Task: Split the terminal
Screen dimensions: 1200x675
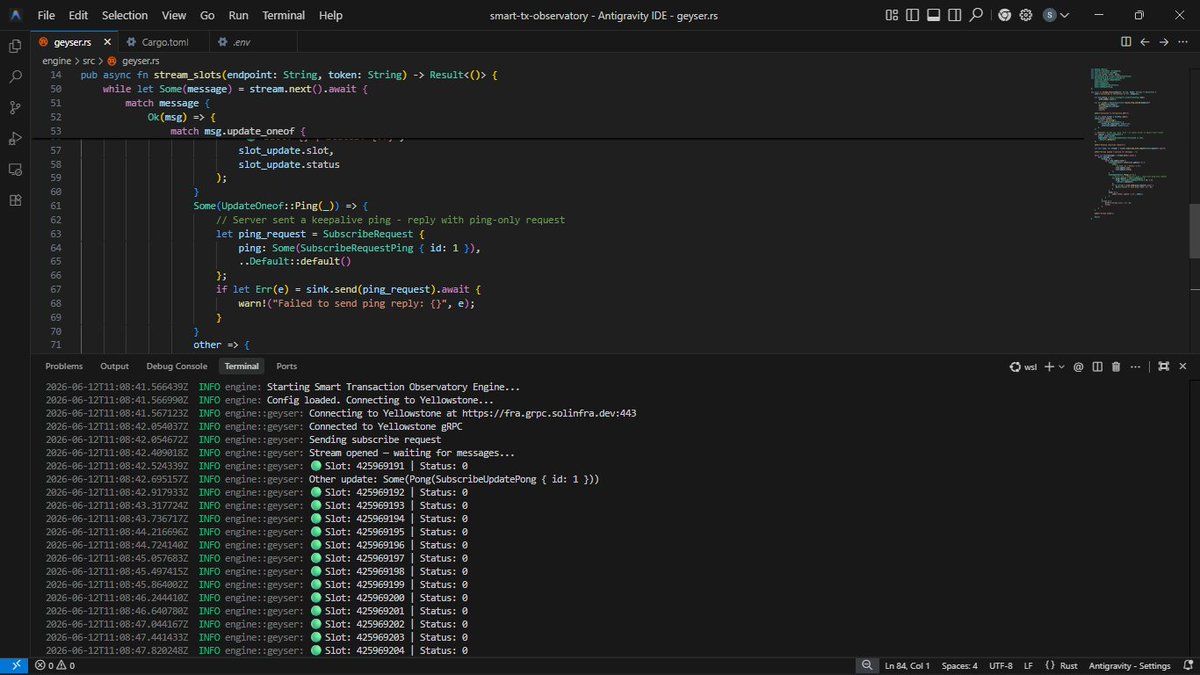Action: coord(1098,367)
